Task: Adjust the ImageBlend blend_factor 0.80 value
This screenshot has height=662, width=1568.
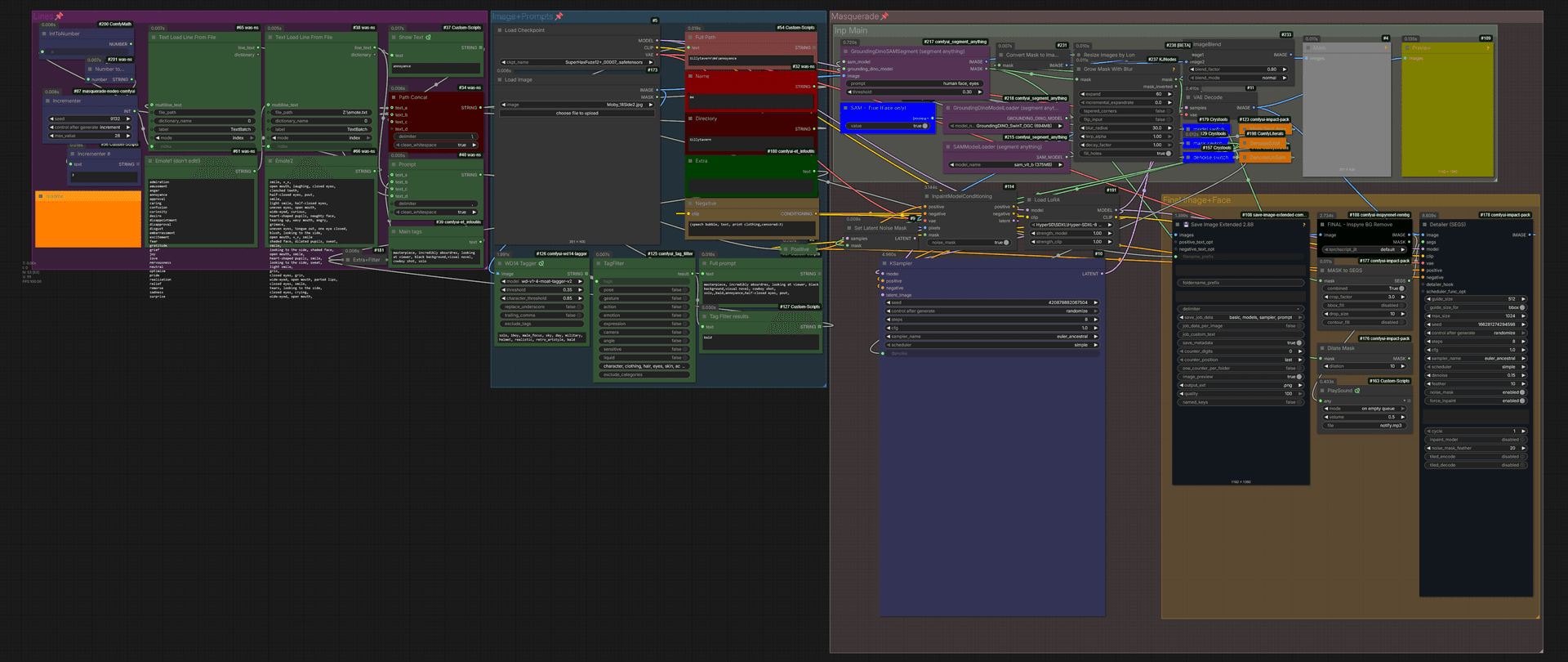Action: tap(1238, 69)
